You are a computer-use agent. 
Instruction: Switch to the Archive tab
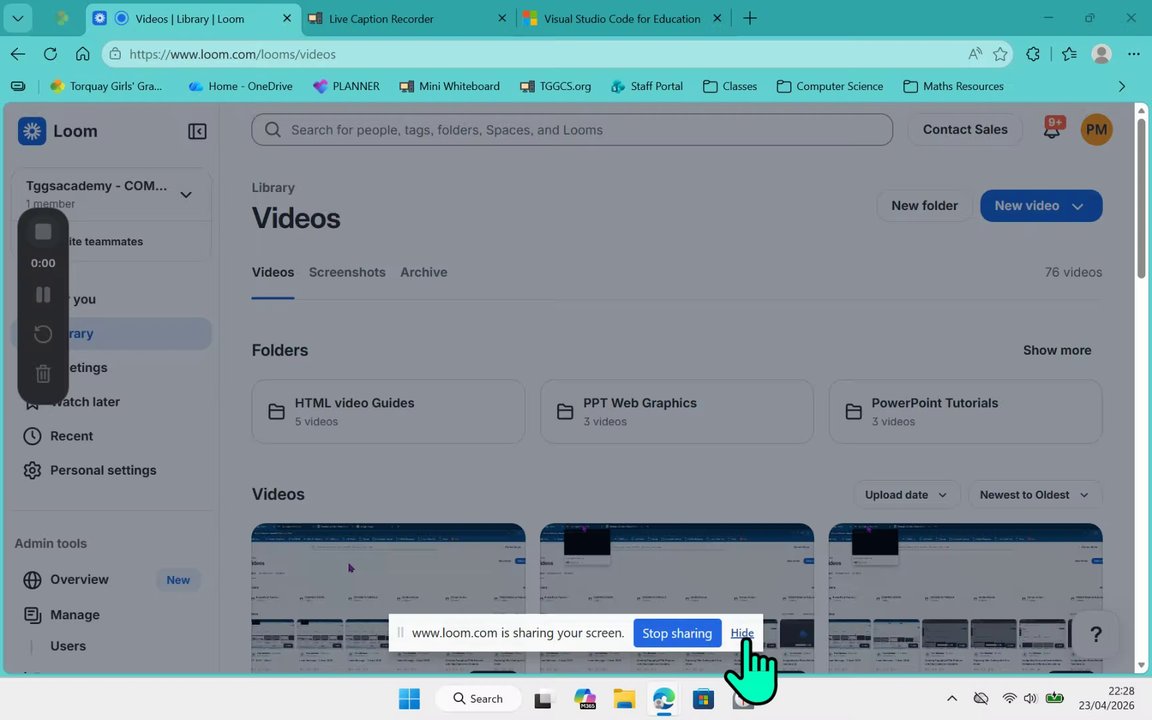click(x=423, y=272)
